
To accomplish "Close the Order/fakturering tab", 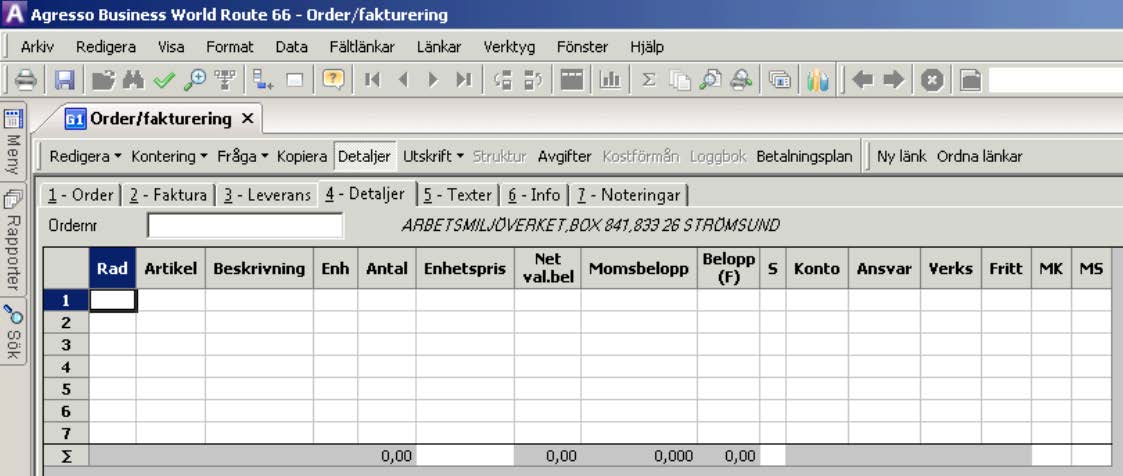I will (x=247, y=119).
